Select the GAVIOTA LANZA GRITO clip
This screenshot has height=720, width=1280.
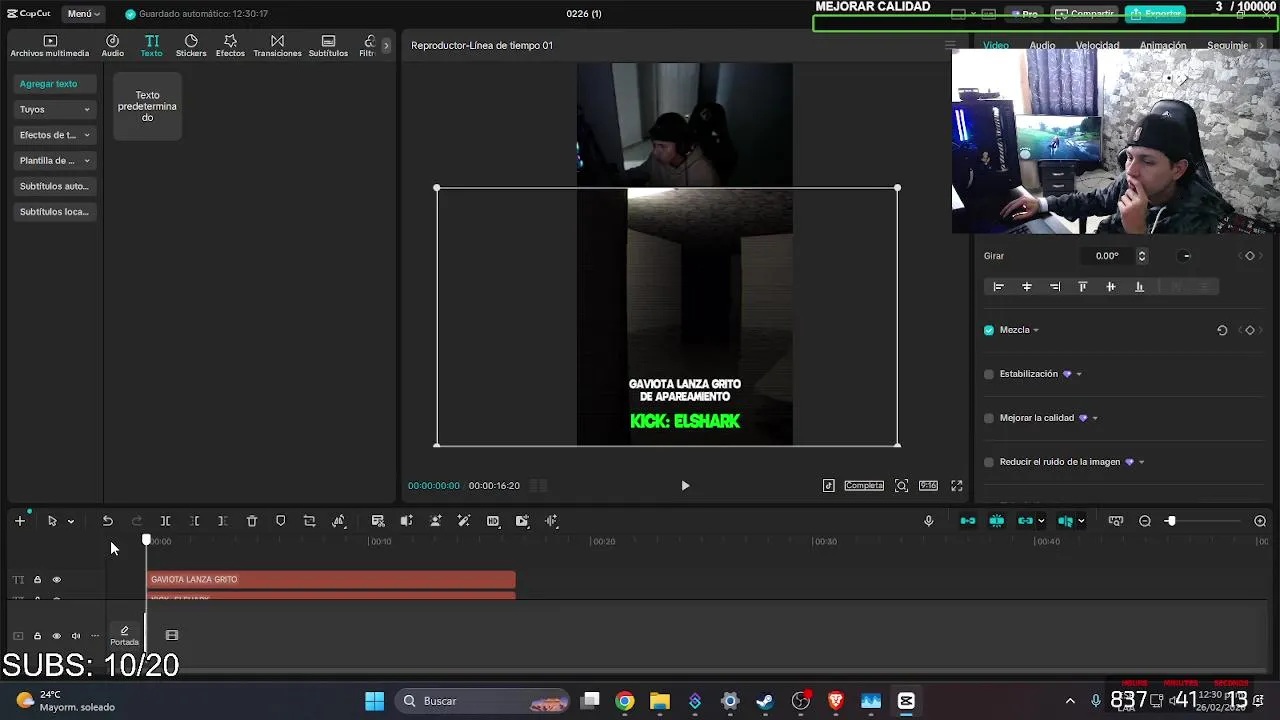click(x=332, y=580)
